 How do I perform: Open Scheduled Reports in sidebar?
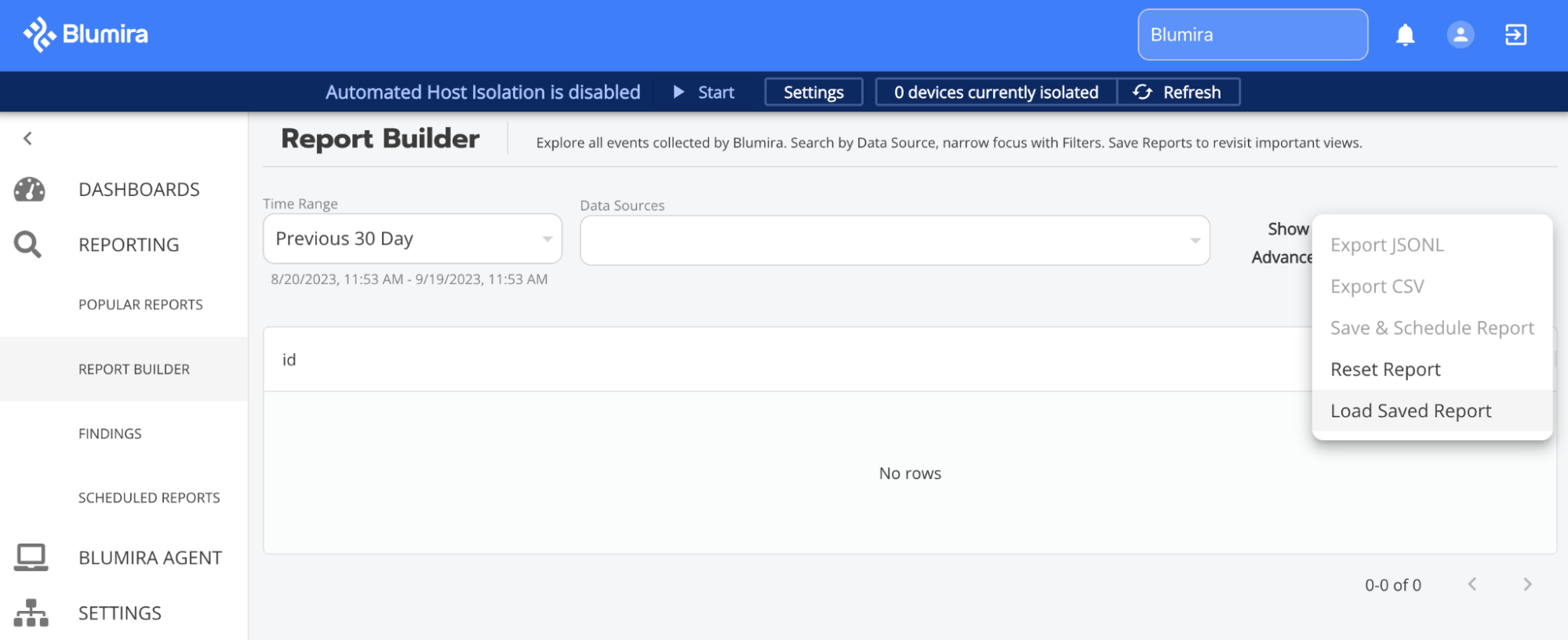click(149, 498)
